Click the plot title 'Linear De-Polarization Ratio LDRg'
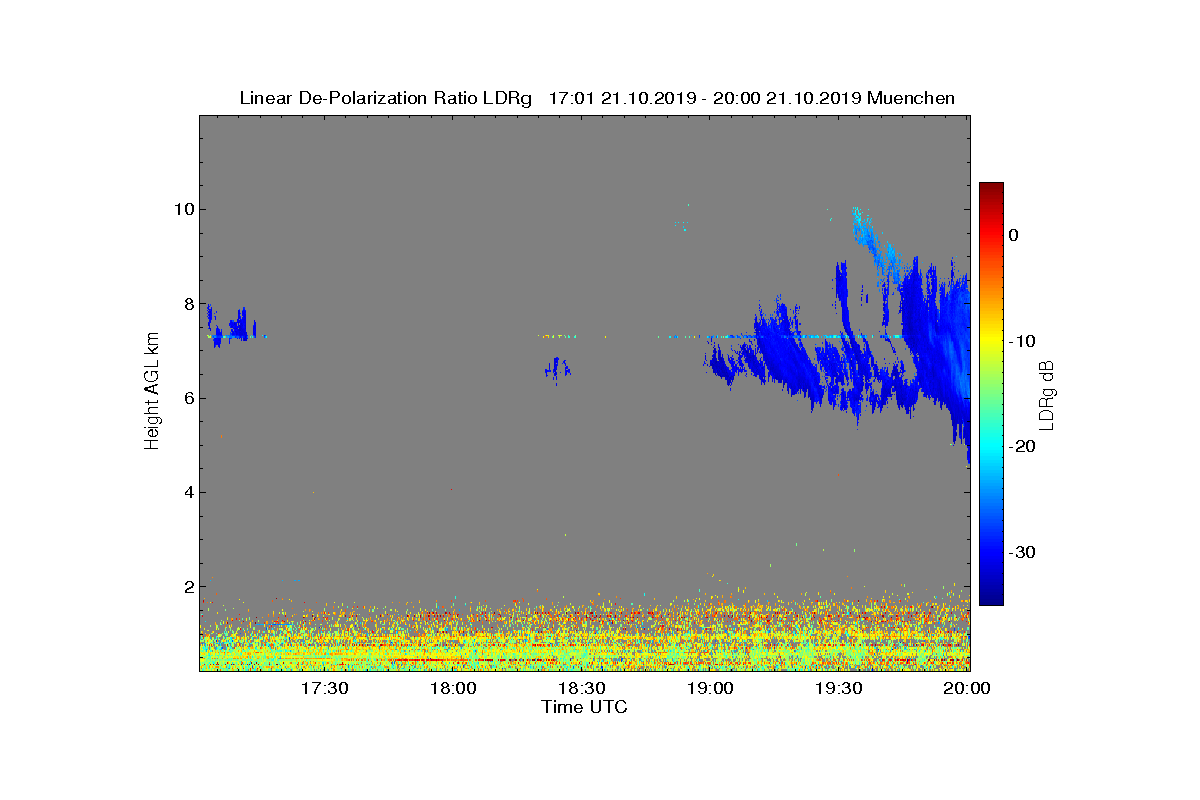 387,98
